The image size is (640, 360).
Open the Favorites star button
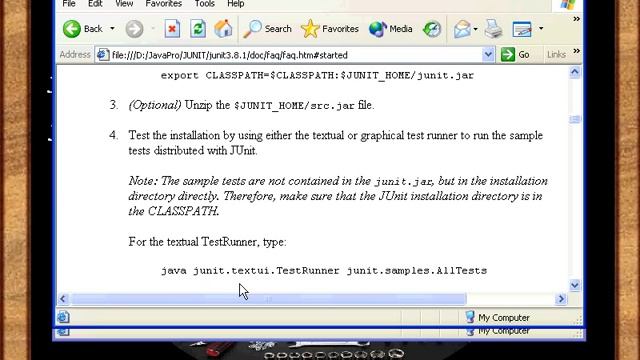point(330,29)
